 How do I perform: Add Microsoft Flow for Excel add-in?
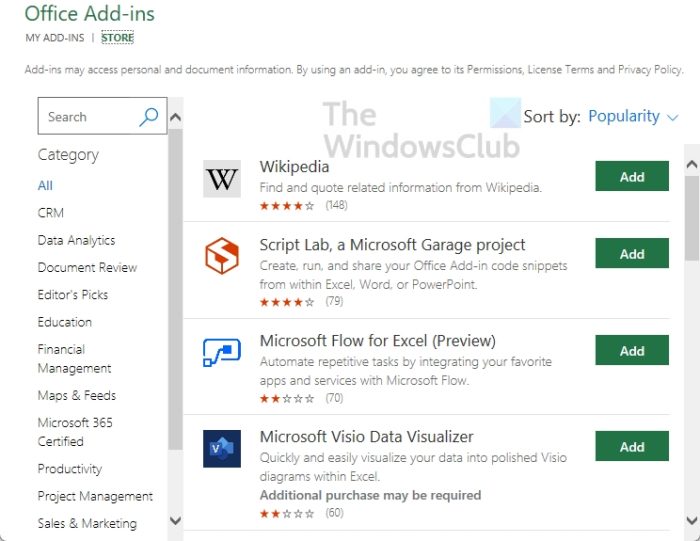pyautogui.click(x=632, y=351)
